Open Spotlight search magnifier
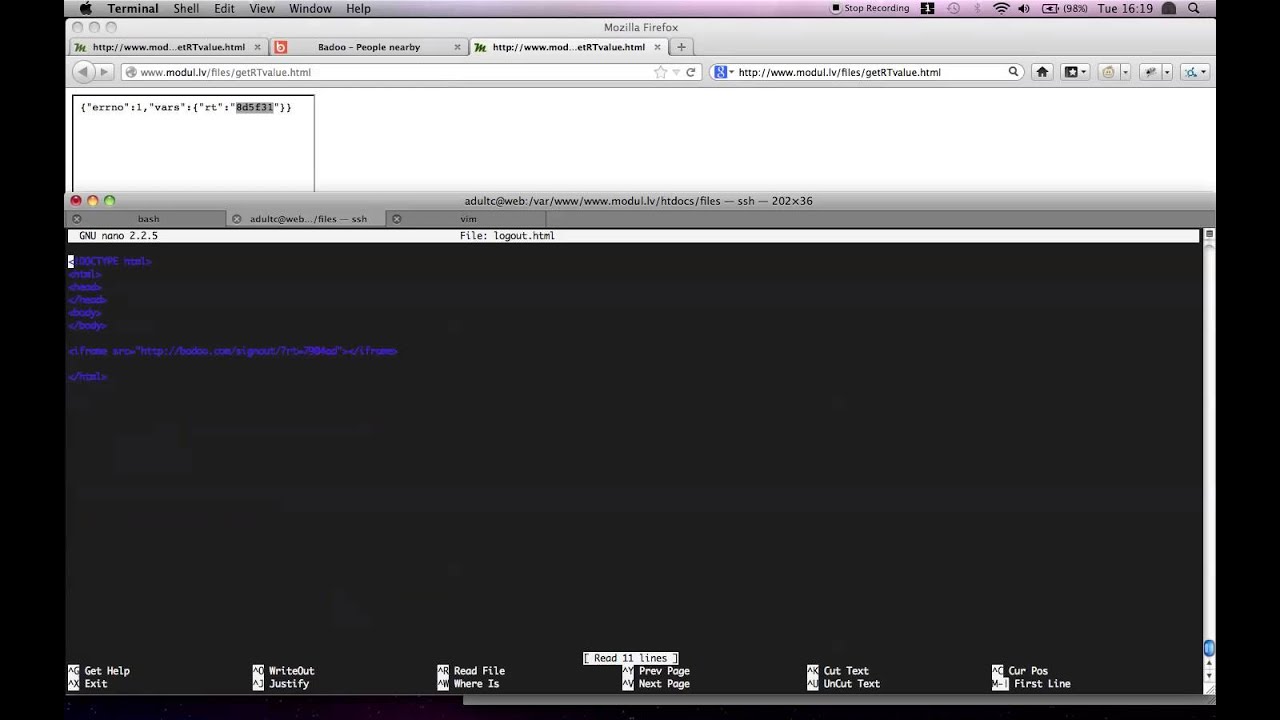This screenshot has width=1280, height=720. pos(1193,8)
